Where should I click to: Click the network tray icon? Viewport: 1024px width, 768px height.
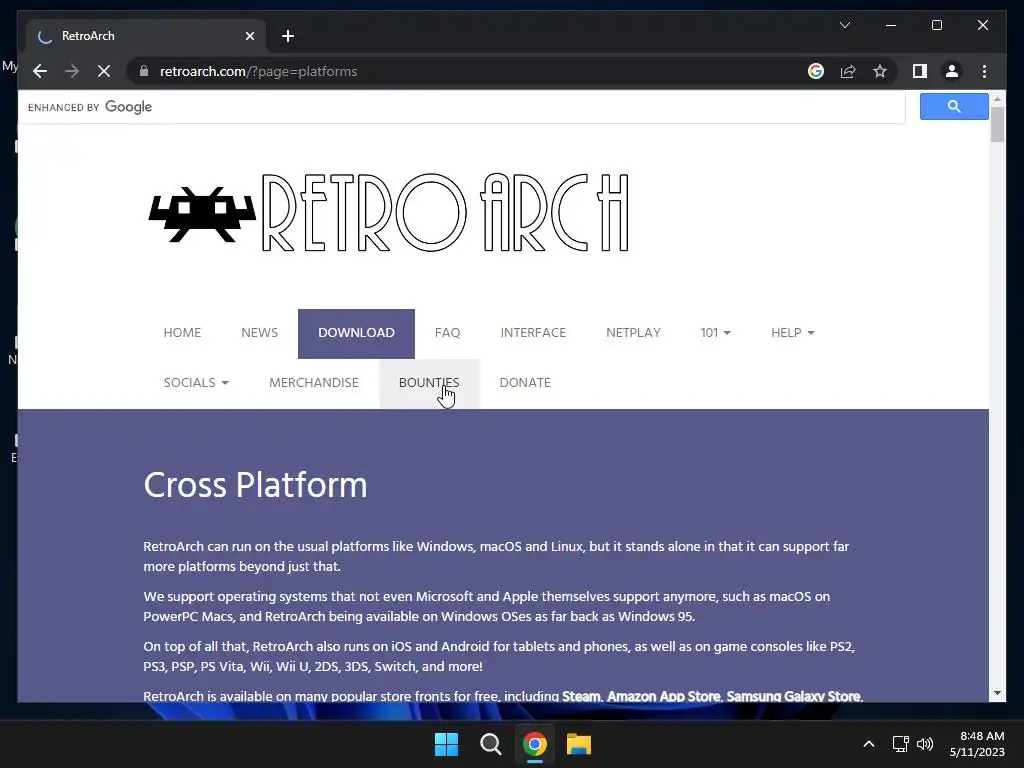(901, 744)
